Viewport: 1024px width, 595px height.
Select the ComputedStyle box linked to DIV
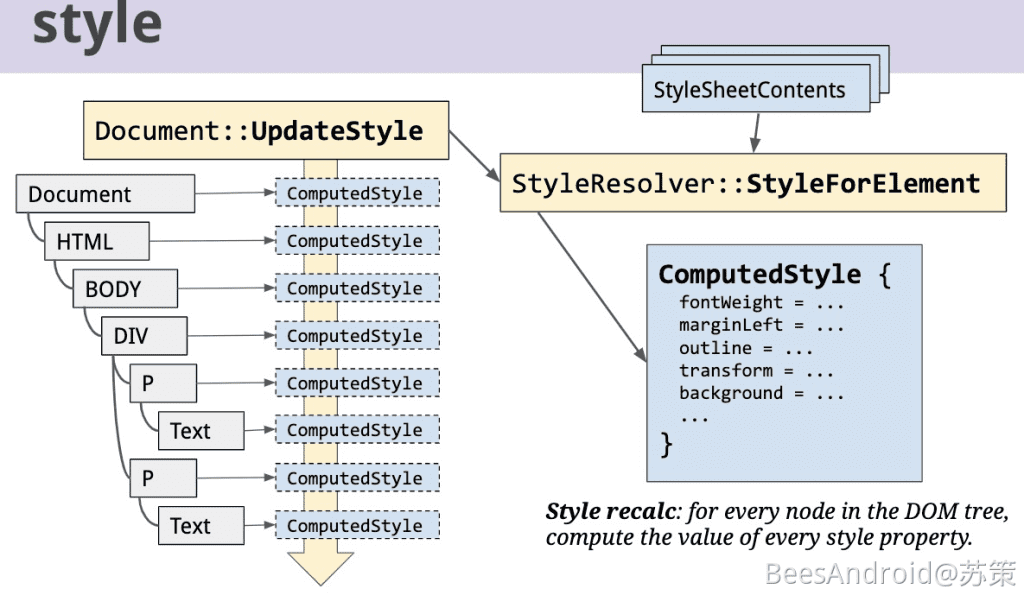pyautogui.click(x=356, y=336)
